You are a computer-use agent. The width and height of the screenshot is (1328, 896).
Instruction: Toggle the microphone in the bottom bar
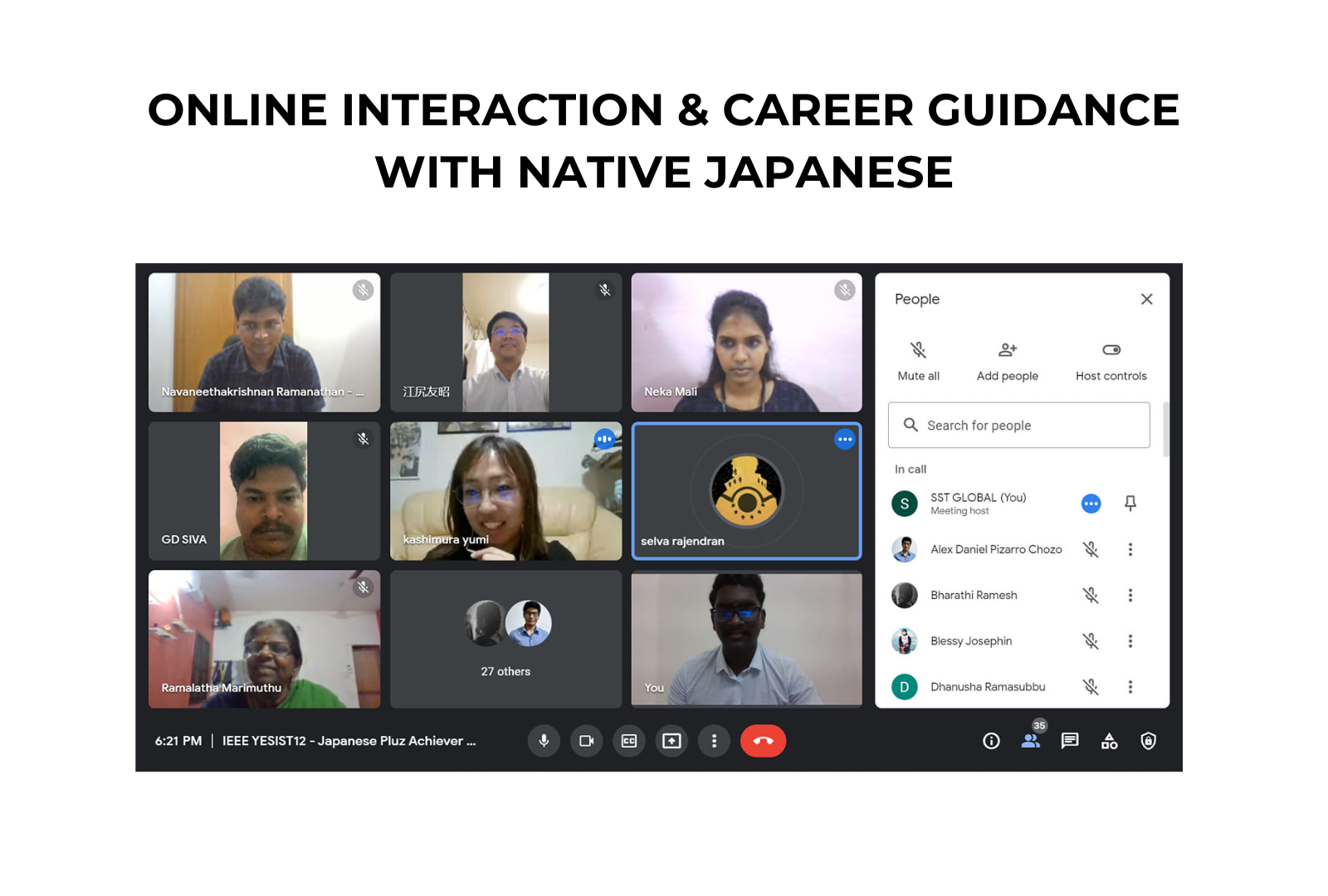point(544,741)
